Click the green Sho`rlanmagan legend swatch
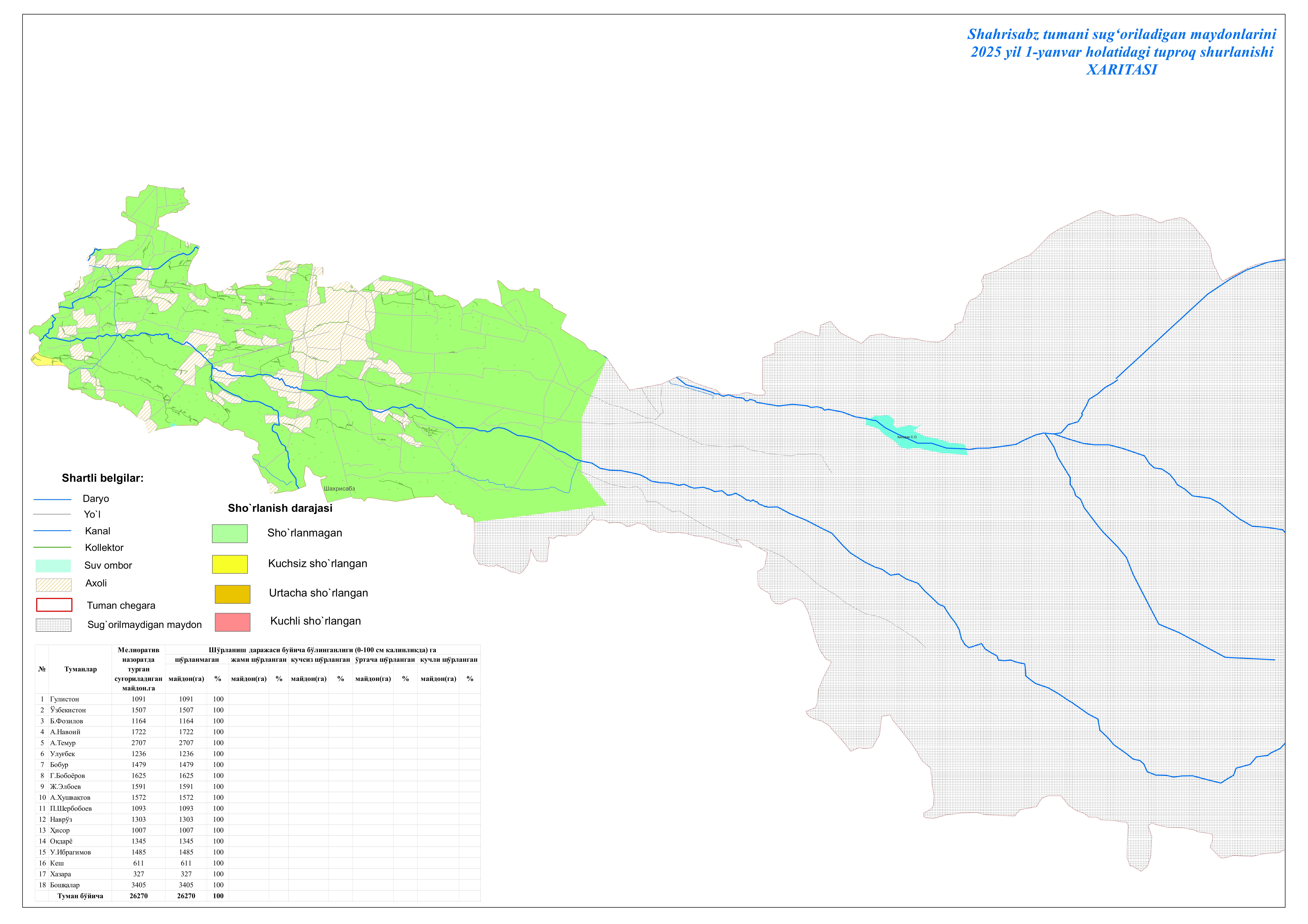Image resolution: width=1308 pixels, height=924 pixels. (229, 533)
